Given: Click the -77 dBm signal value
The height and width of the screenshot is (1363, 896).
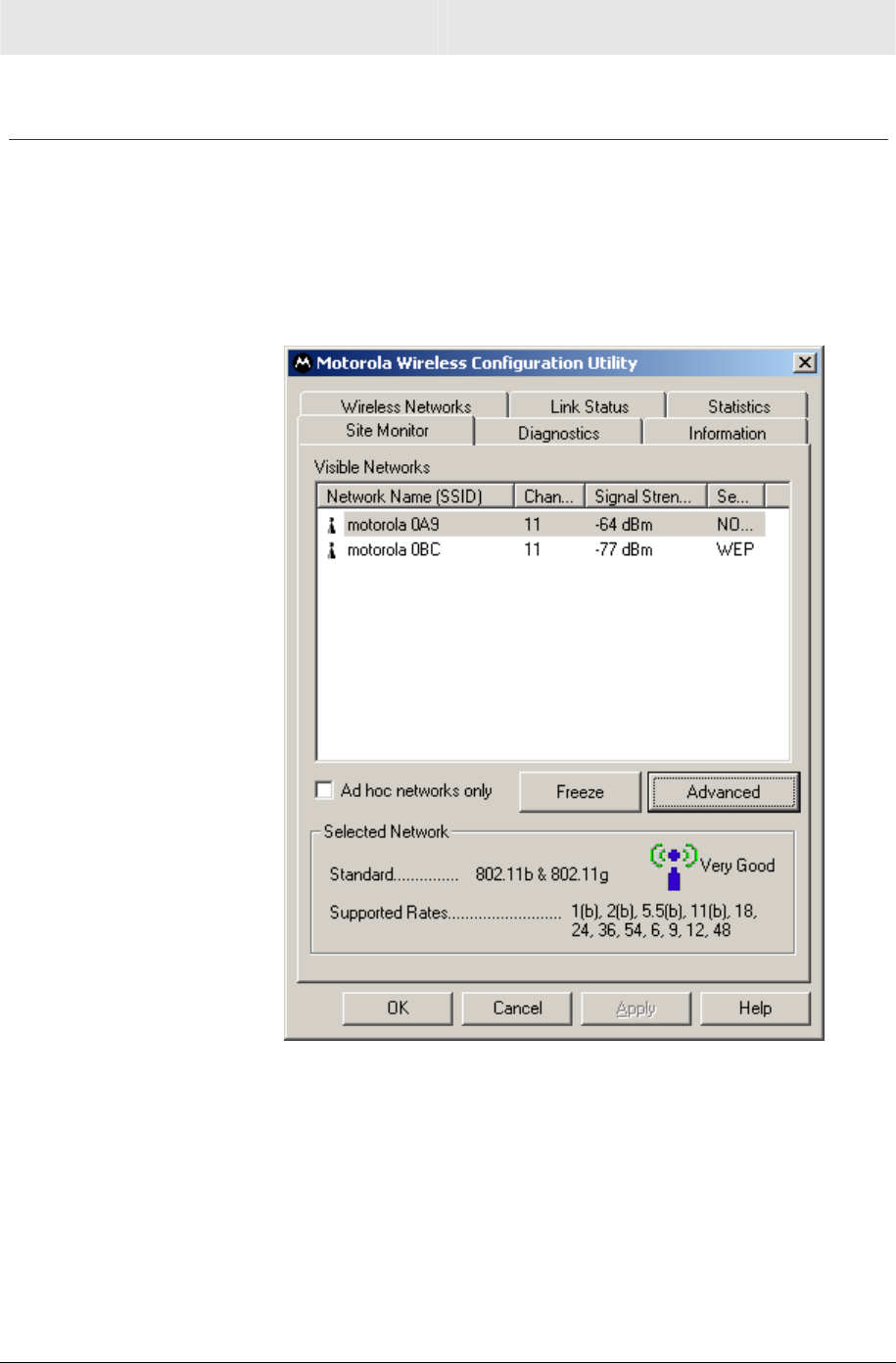Looking at the screenshot, I should [624, 550].
